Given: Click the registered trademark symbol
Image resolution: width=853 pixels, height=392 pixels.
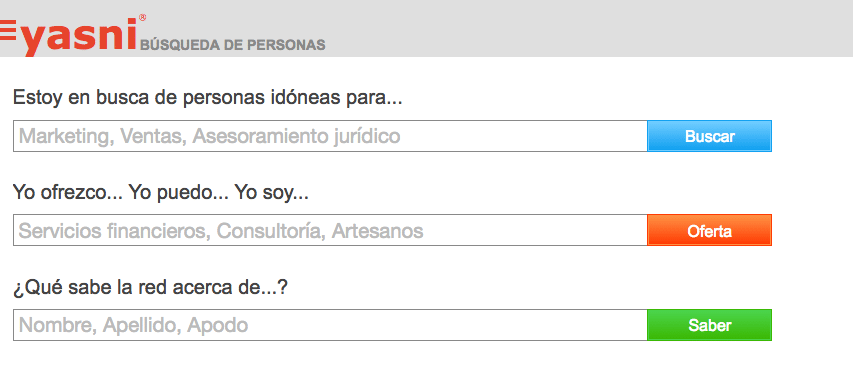Looking at the screenshot, I should [143, 18].
